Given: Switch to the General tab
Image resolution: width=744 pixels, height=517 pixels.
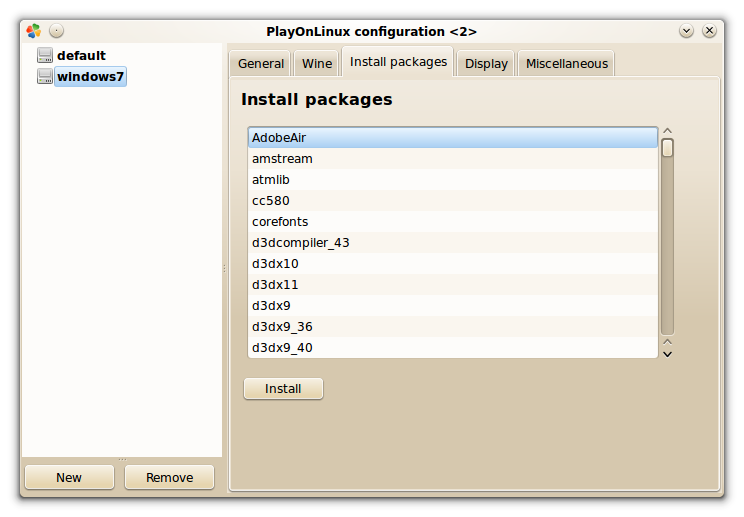Looking at the screenshot, I should (260, 64).
